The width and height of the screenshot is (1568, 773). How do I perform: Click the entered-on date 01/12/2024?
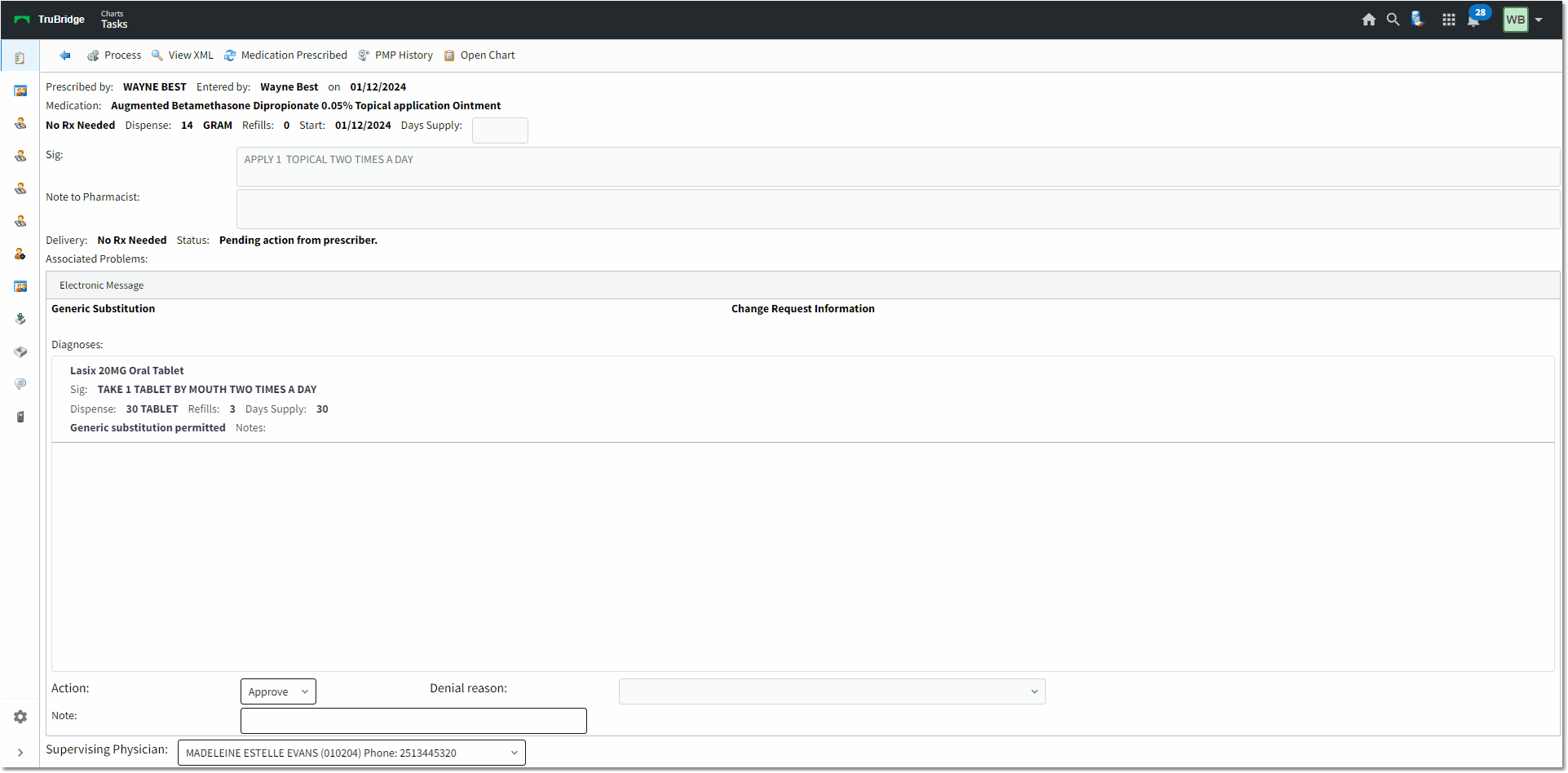(378, 87)
